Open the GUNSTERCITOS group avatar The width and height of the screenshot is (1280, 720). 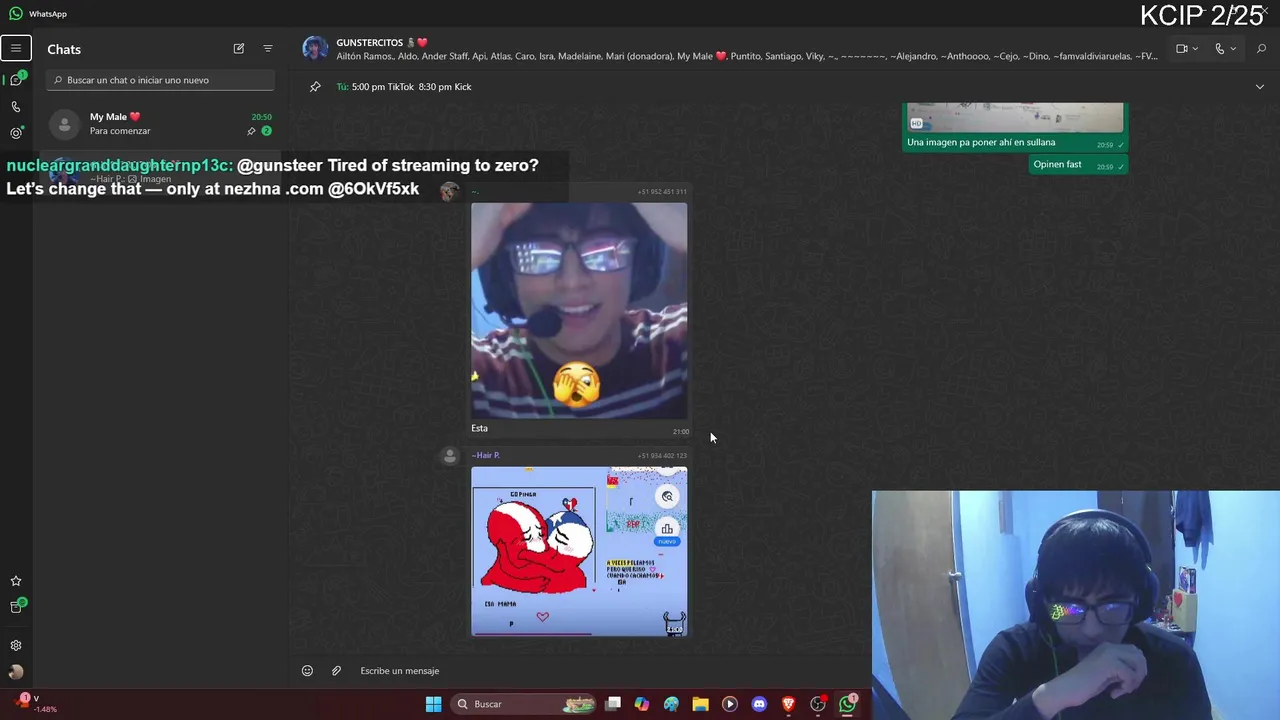coord(315,48)
